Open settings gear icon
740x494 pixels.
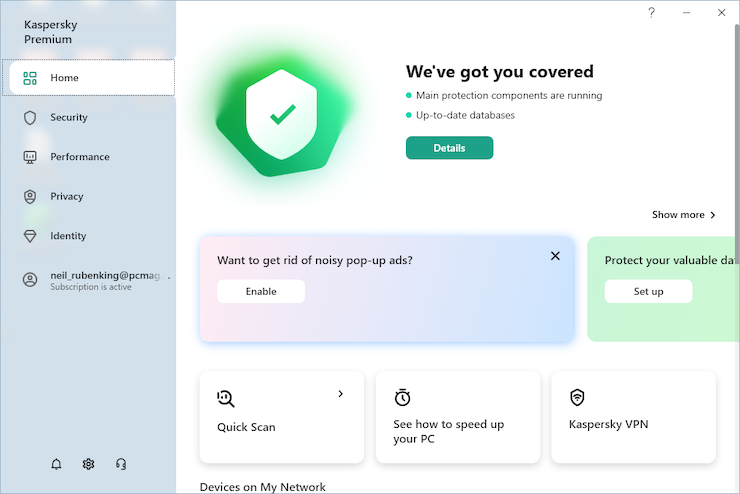tap(88, 464)
